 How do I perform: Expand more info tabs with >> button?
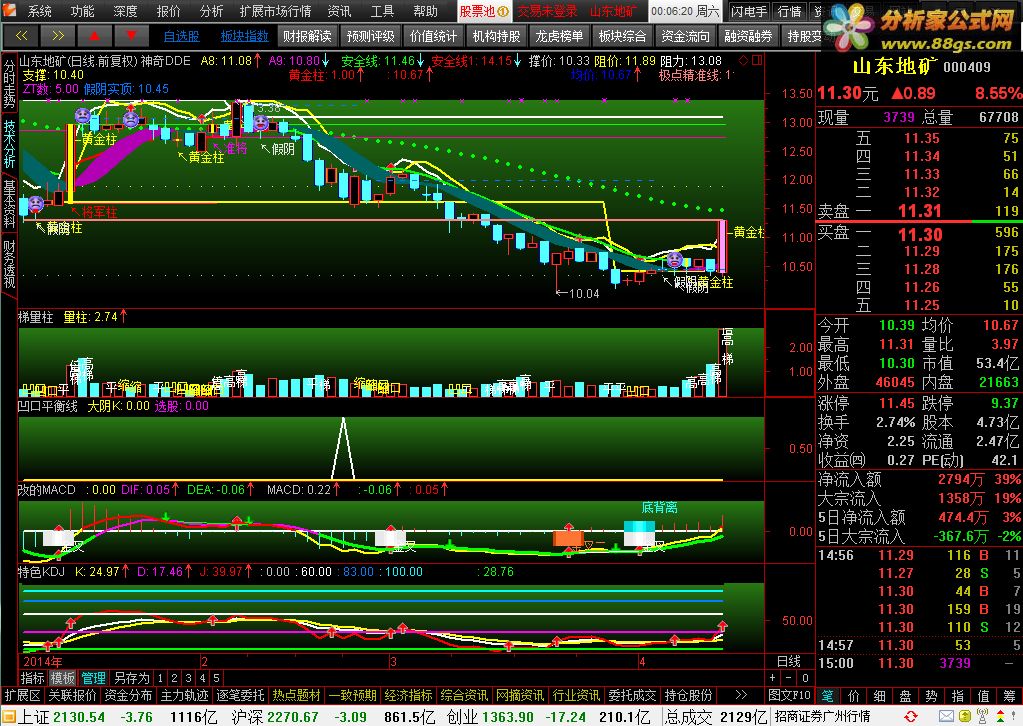coord(741,695)
